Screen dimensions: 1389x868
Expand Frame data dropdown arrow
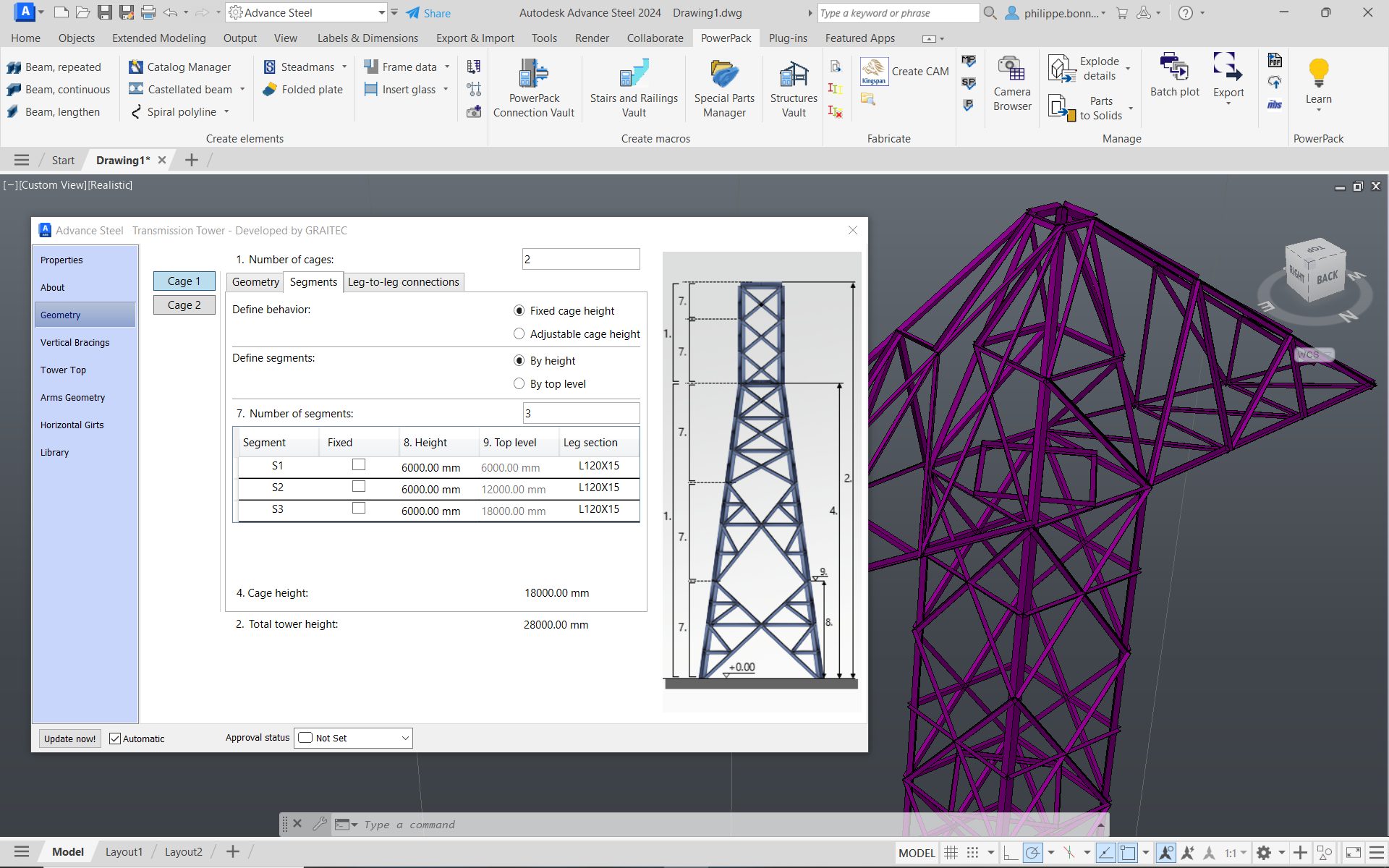tap(447, 67)
